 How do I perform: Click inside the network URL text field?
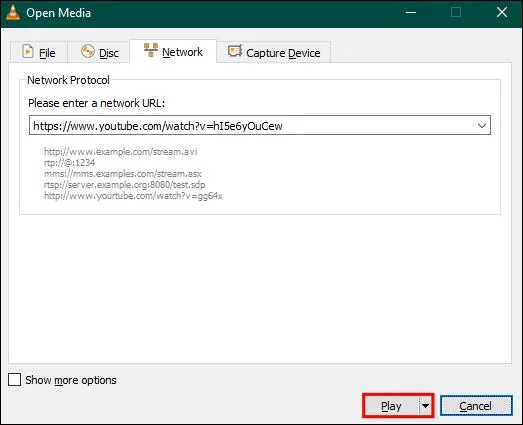tap(252, 125)
